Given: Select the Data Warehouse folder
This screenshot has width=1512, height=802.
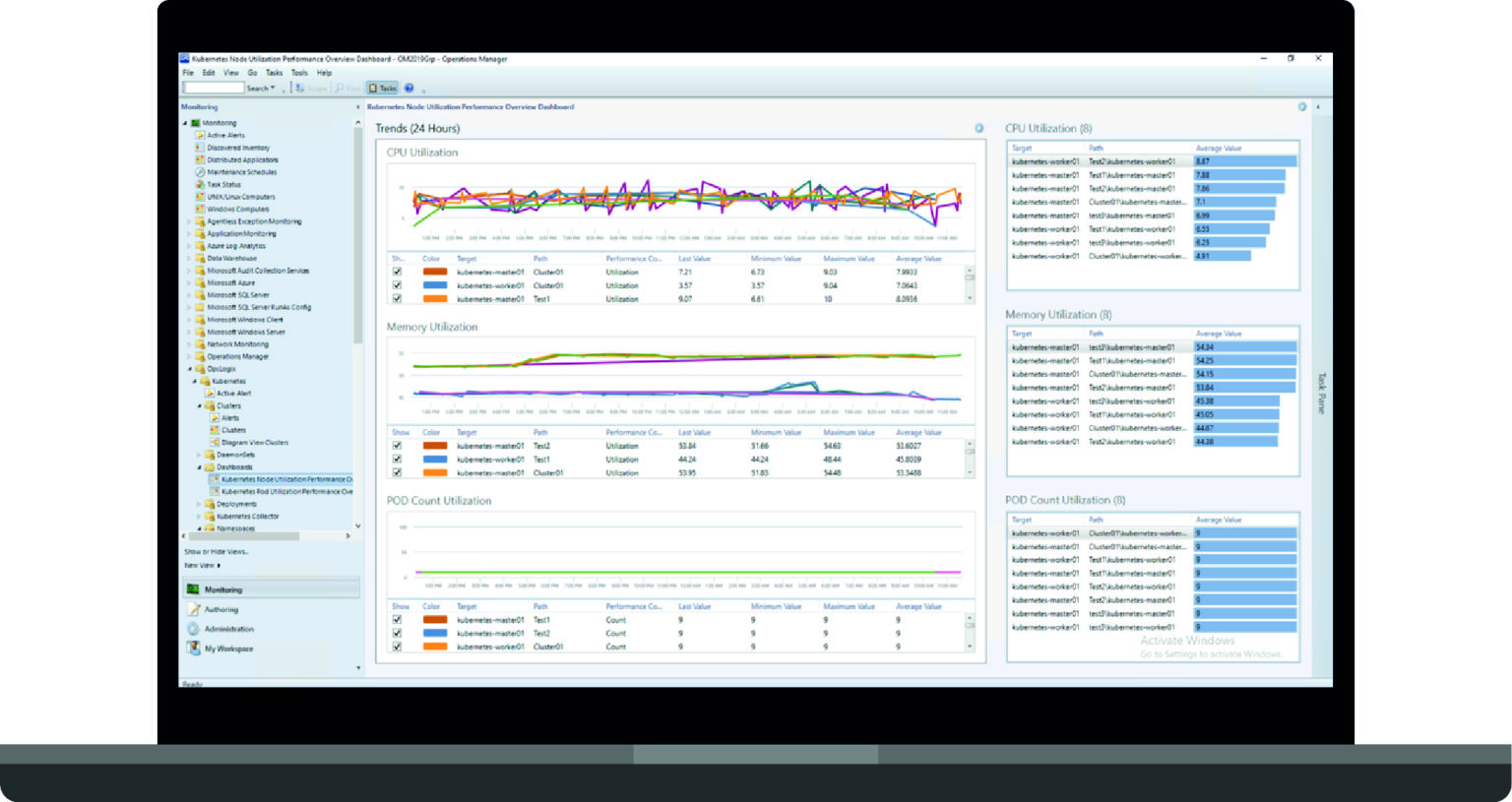Looking at the screenshot, I should pyautogui.click(x=231, y=258).
